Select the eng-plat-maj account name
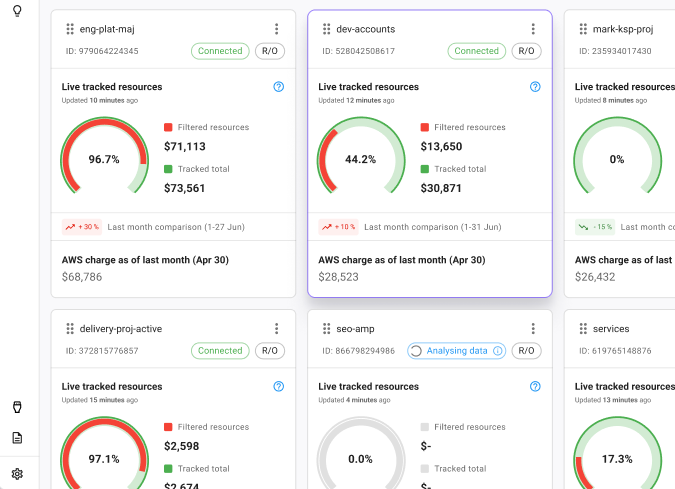Screen dimensions: 675x489 [107, 29]
